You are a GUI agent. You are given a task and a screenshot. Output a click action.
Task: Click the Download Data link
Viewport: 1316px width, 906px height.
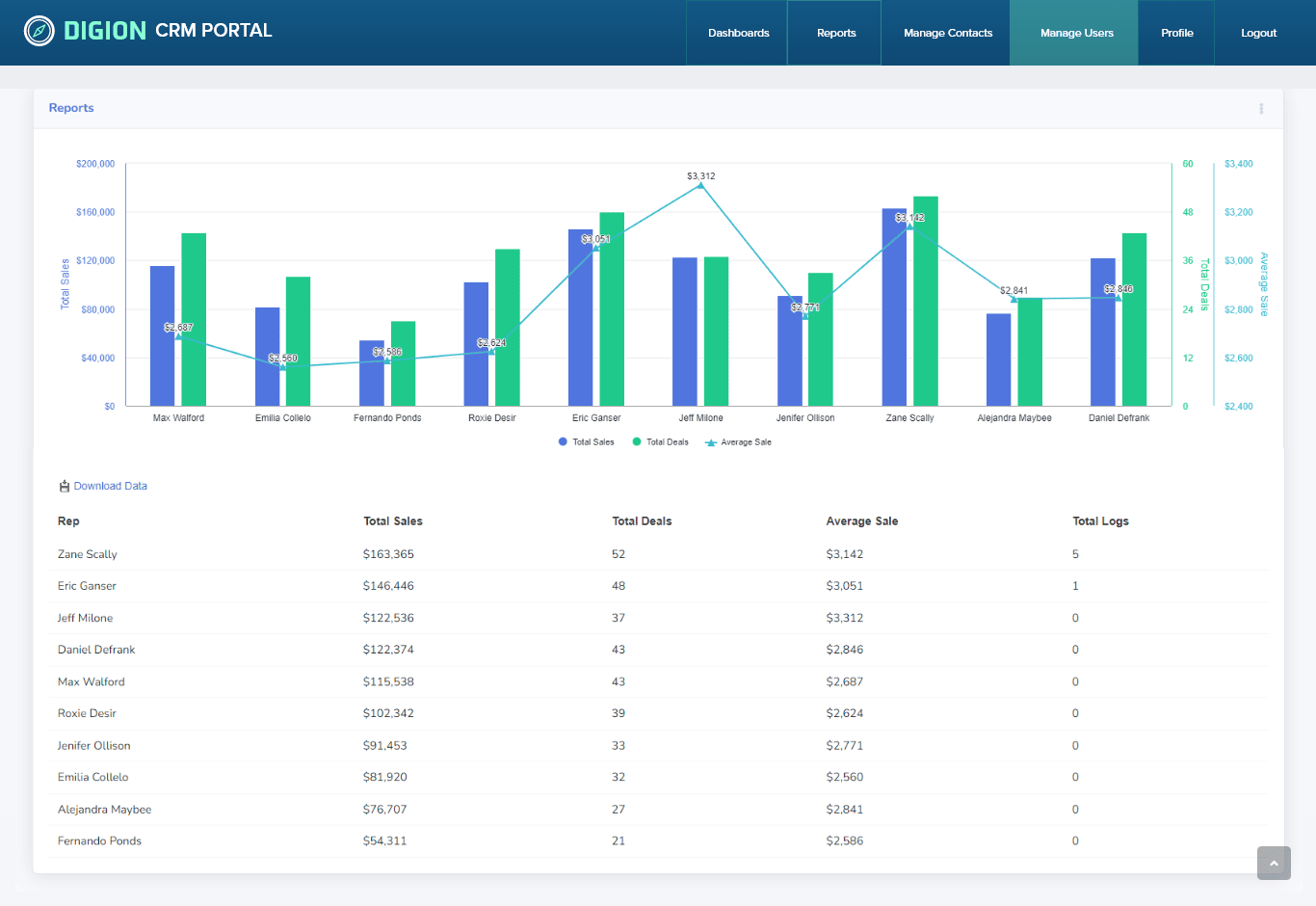110,487
